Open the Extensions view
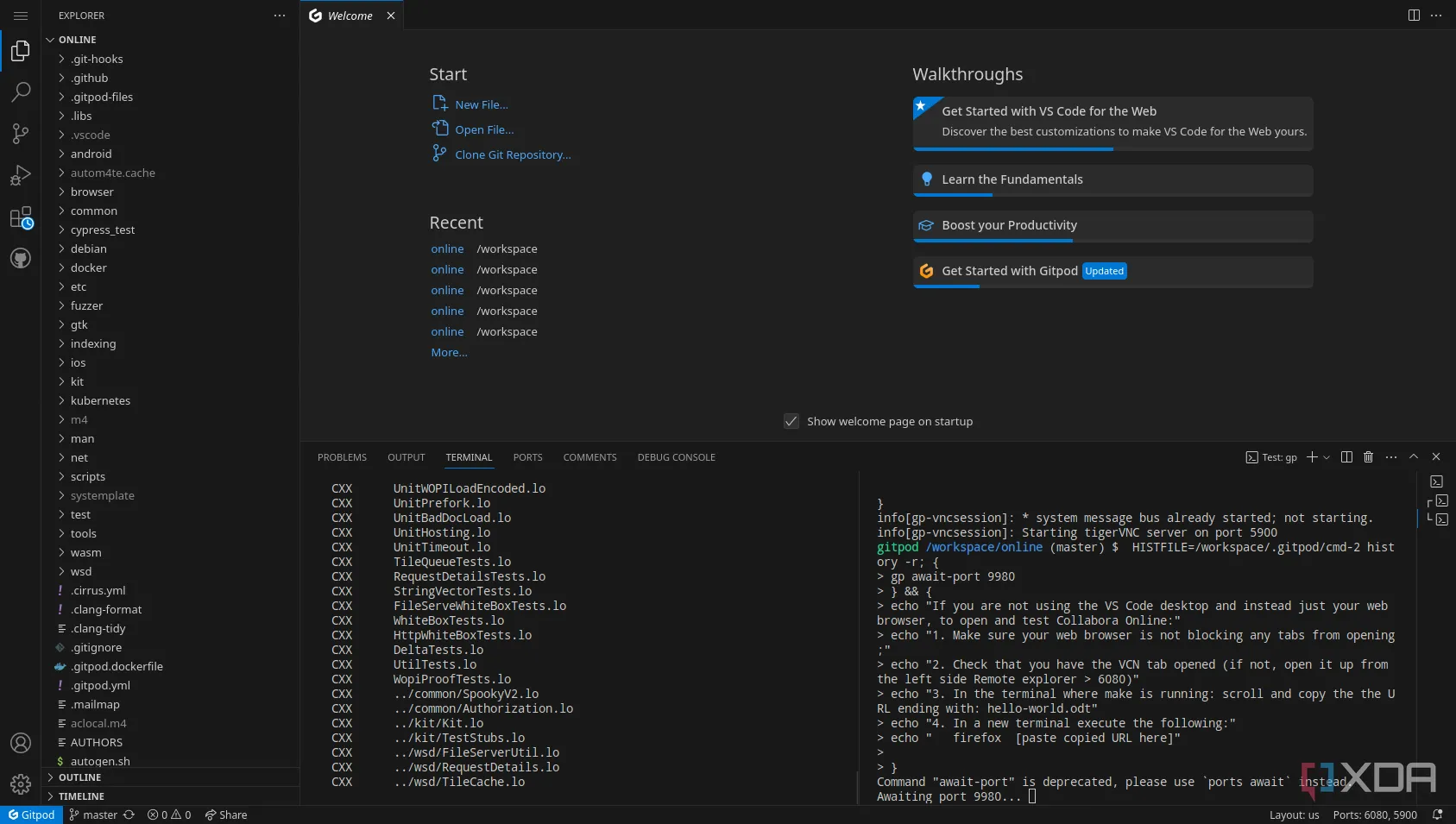Screen dimensions: 1456x824 (21, 217)
